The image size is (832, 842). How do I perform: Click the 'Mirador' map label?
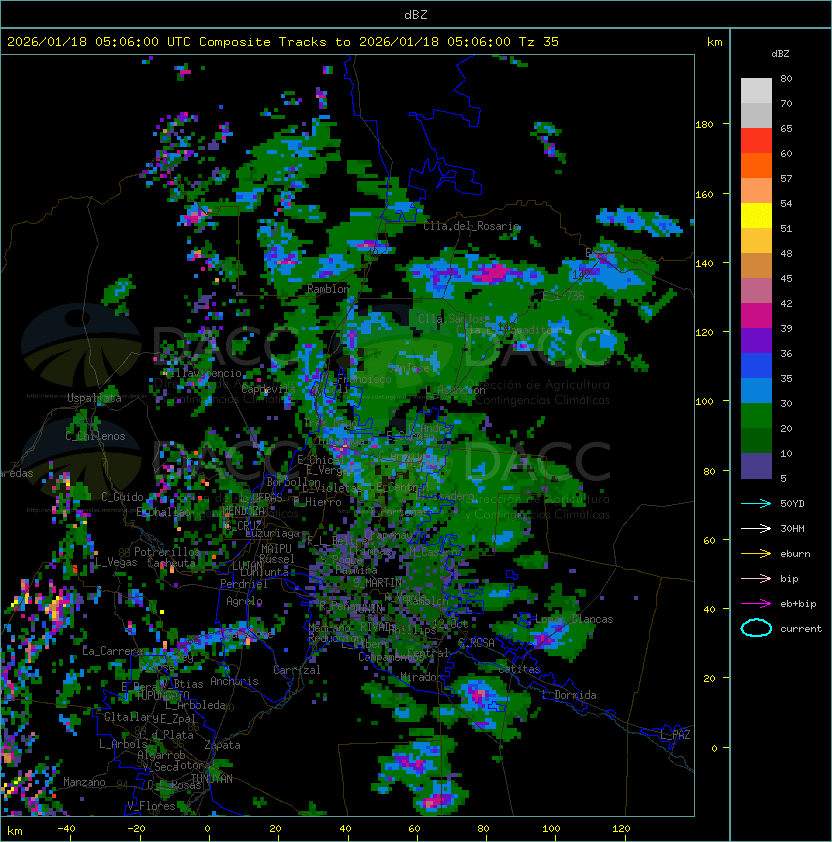[x=422, y=677]
